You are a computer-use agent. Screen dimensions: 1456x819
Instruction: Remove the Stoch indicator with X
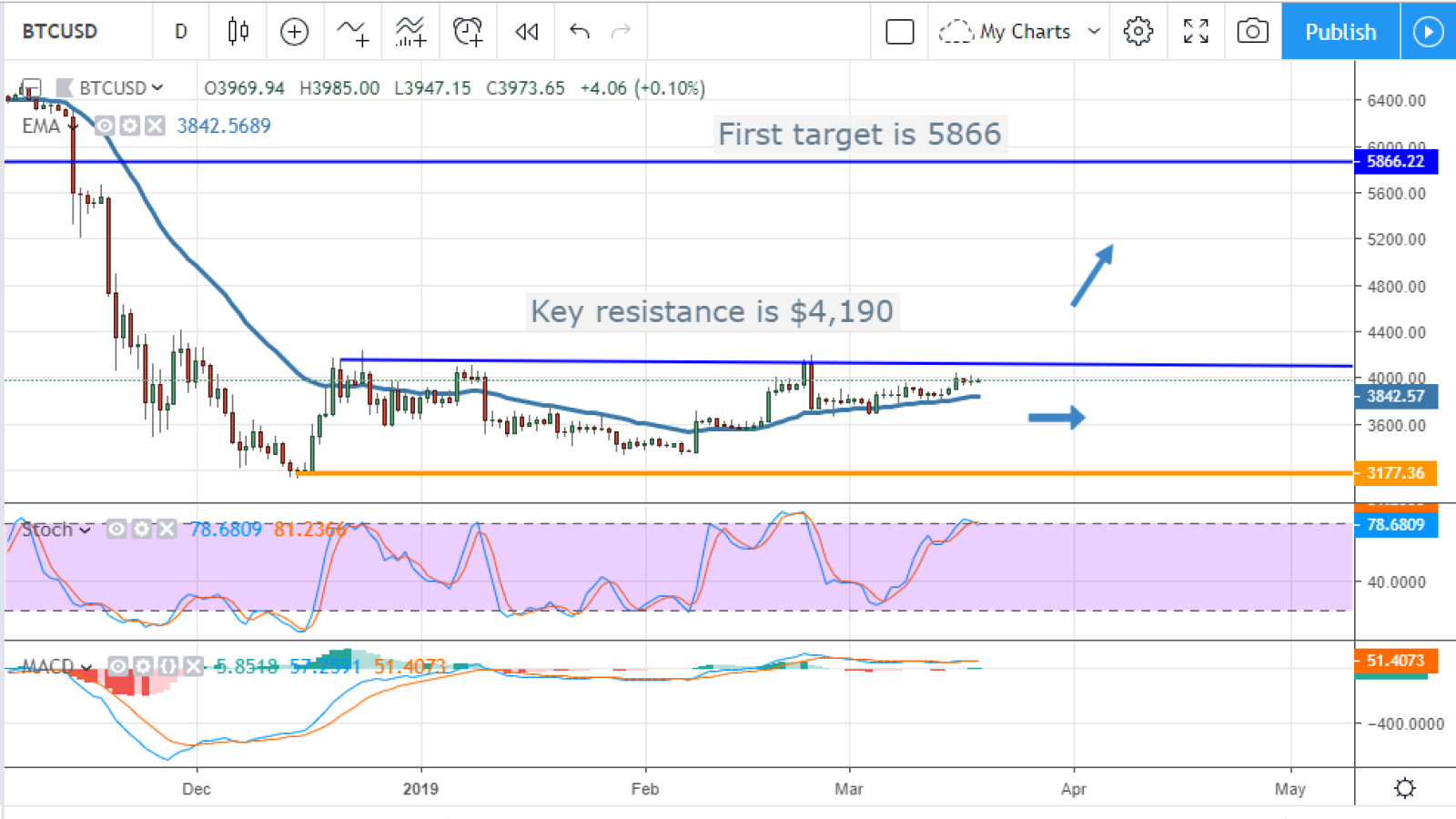tap(167, 530)
